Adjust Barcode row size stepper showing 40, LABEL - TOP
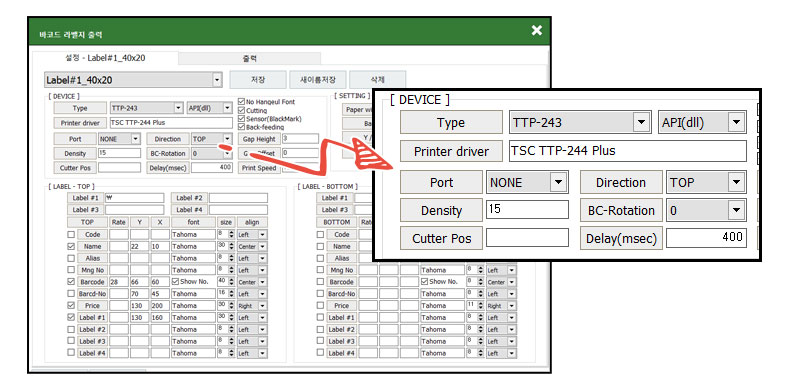 pyautogui.click(x=231, y=282)
